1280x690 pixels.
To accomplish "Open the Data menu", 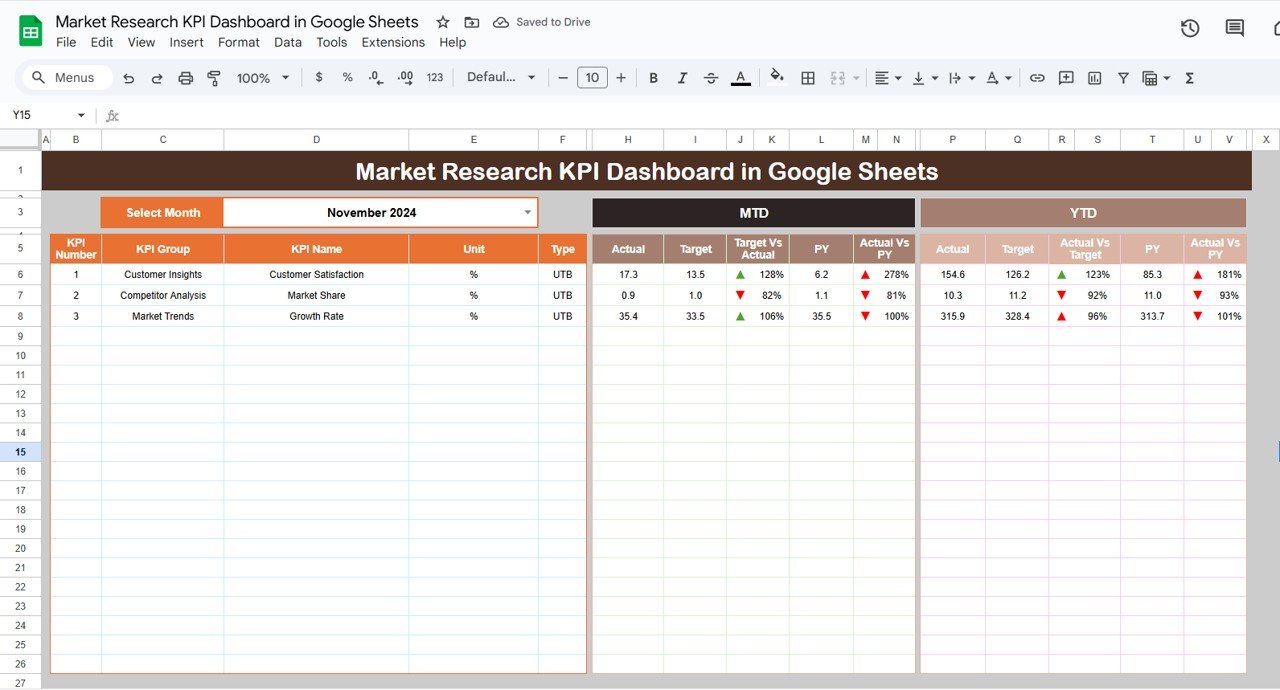I will pyautogui.click(x=288, y=42).
